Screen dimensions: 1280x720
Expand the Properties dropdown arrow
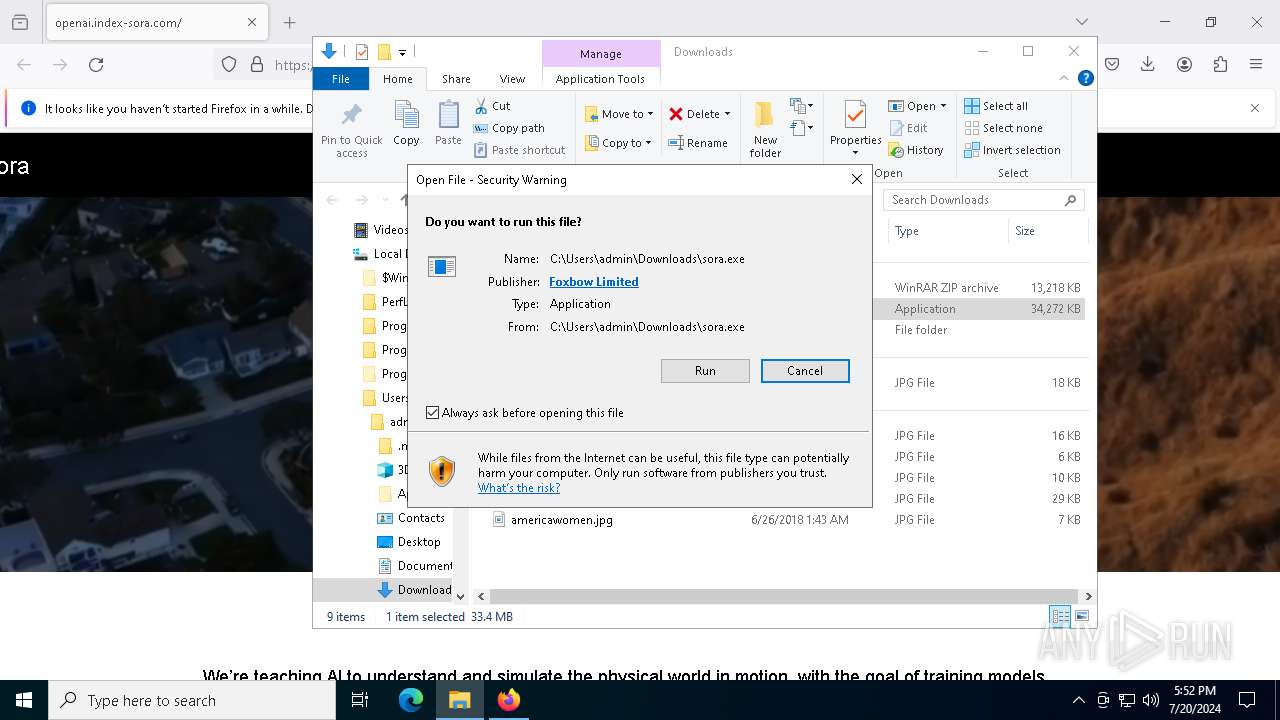coord(855,153)
